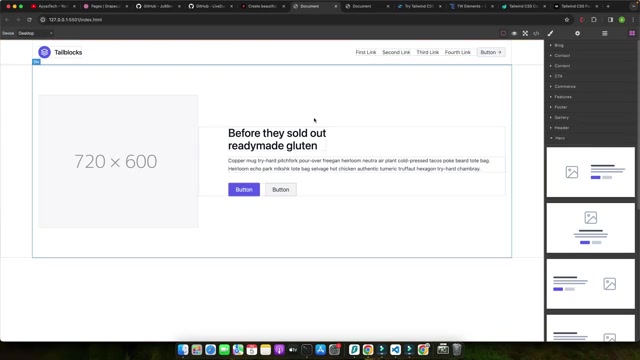Open Trash from the Dock
This screenshot has width=640, height=360.
[x=457, y=350]
